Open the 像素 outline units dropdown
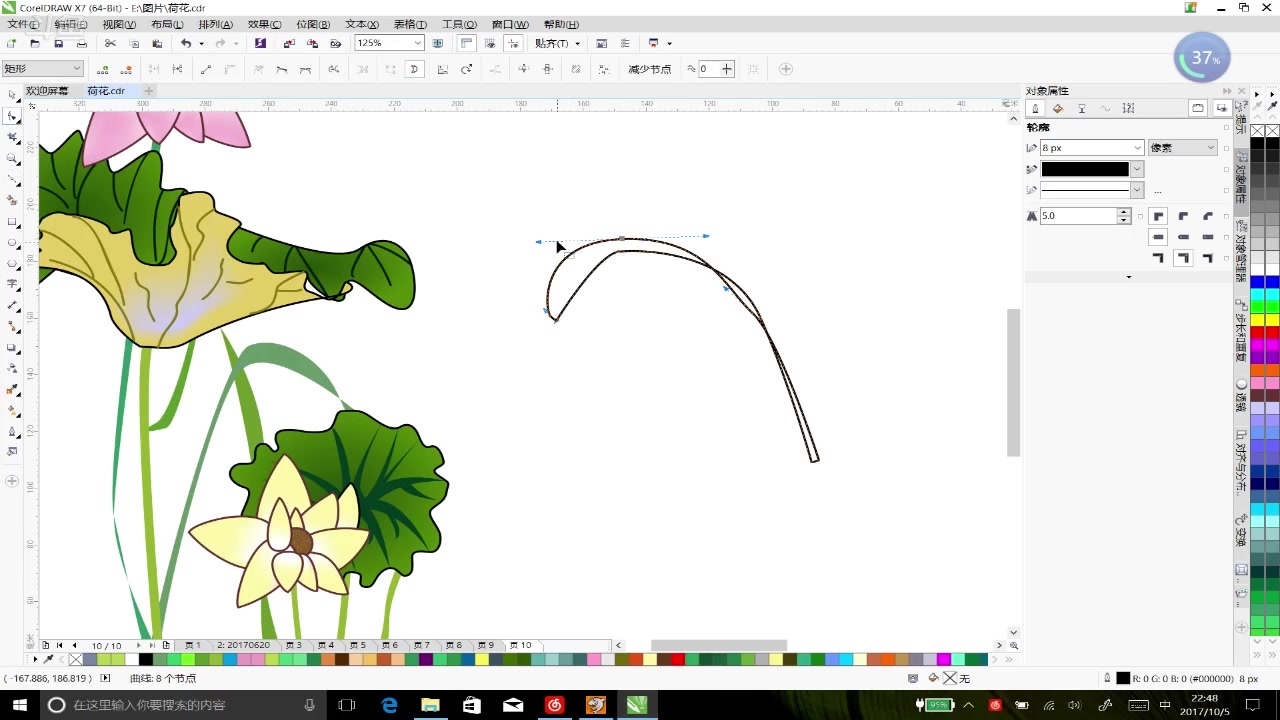Image resolution: width=1280 pixels, height=720 pixels. point(1182,148)
